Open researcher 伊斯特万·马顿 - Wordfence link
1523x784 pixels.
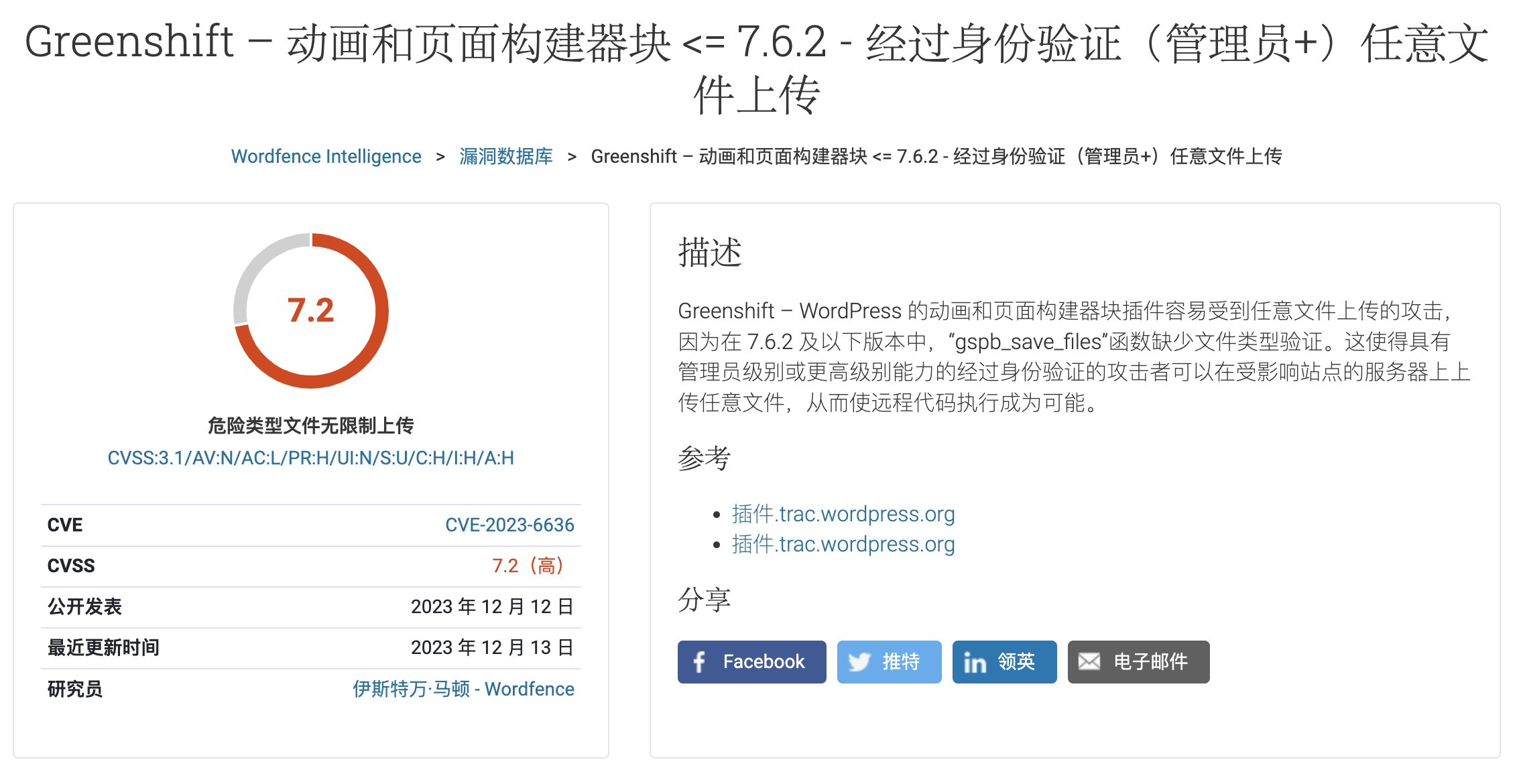(463, 689)
